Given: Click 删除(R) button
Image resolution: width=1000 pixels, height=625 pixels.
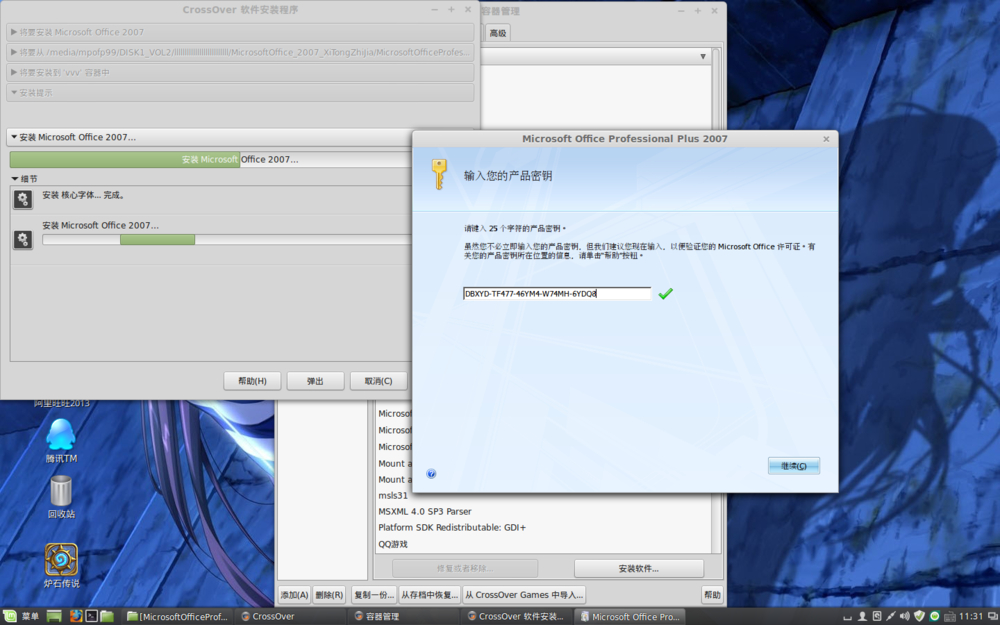Looking at the screenshot, I should point(329,594).
